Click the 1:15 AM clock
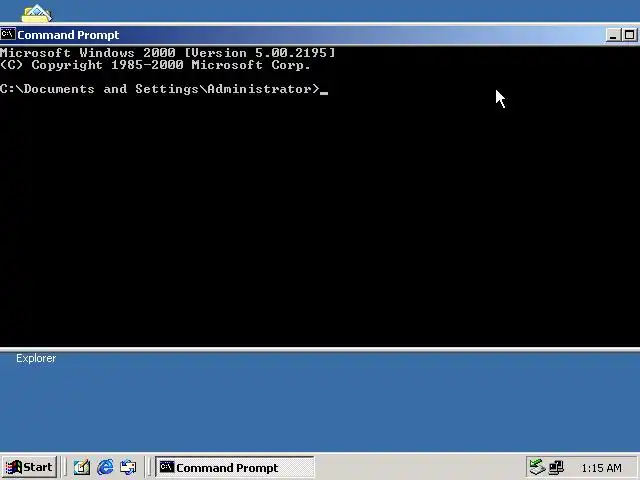 coord(601,468)
